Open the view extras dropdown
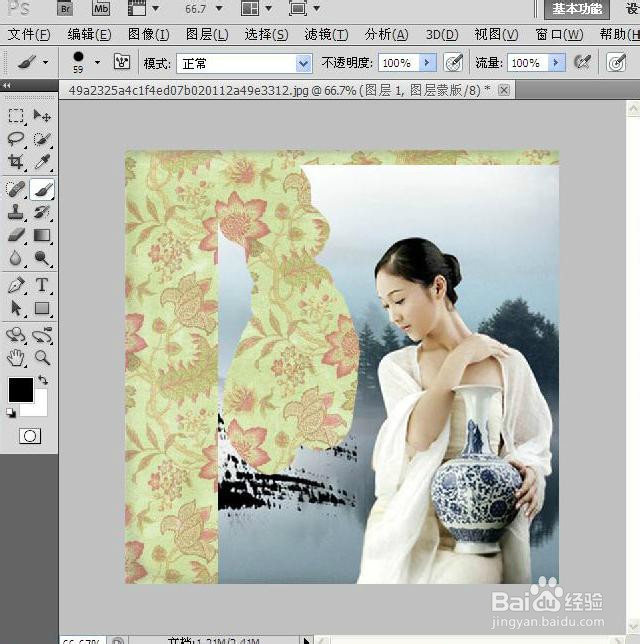The image size is (640, 644). (x=156, y=8)
